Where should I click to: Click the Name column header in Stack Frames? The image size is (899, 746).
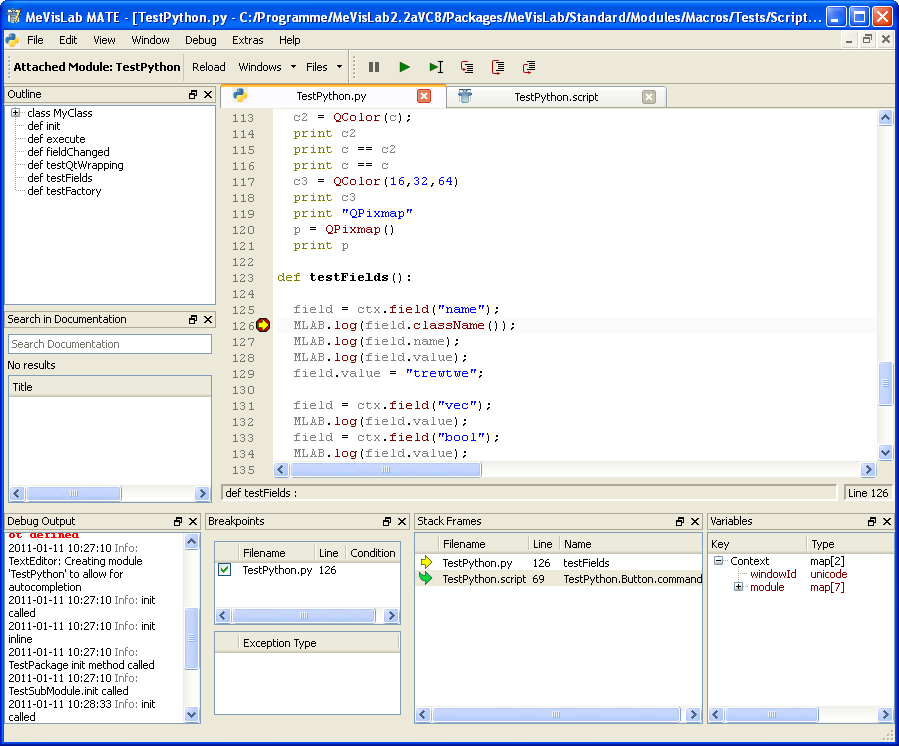[631, 544]
